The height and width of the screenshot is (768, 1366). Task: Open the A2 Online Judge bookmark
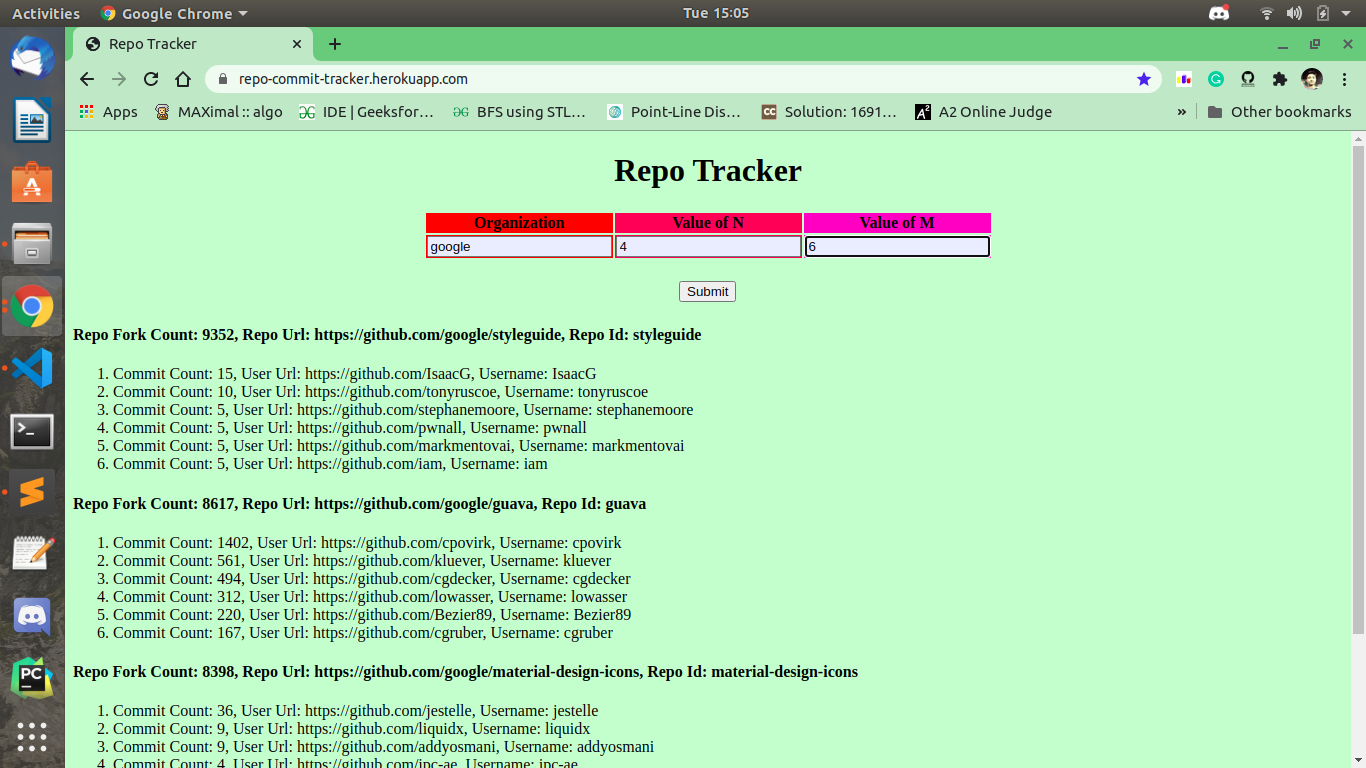click(x=983, y=112)
